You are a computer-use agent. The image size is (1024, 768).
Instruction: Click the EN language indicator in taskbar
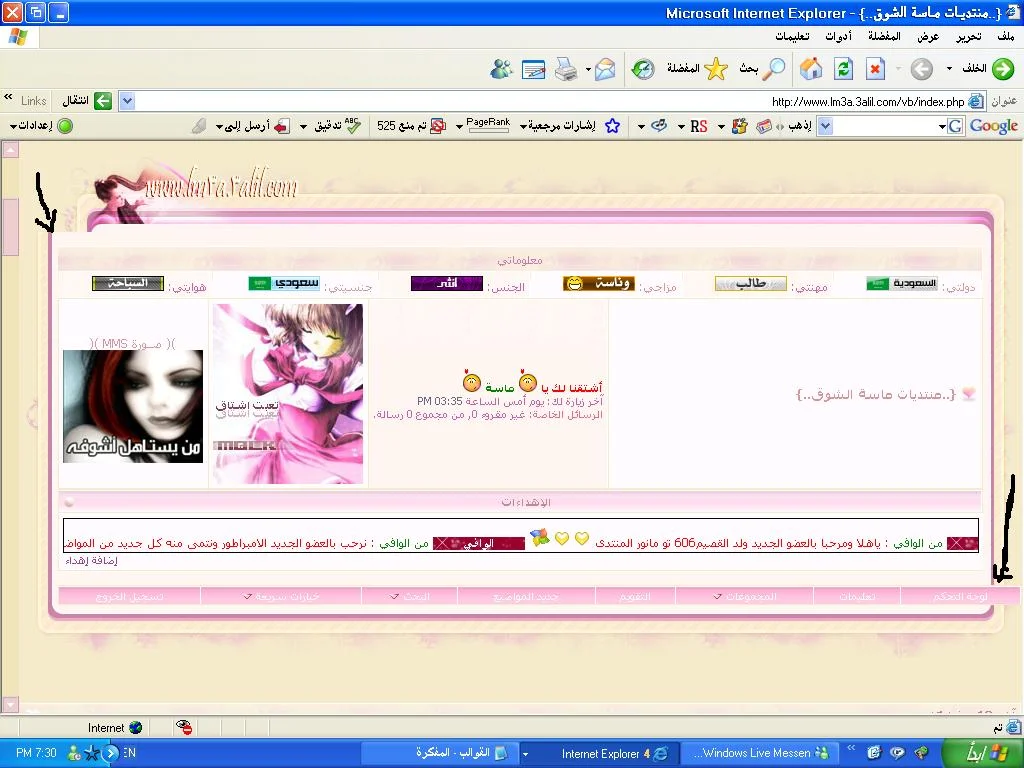pyautogui.click(x=129, y=753)
